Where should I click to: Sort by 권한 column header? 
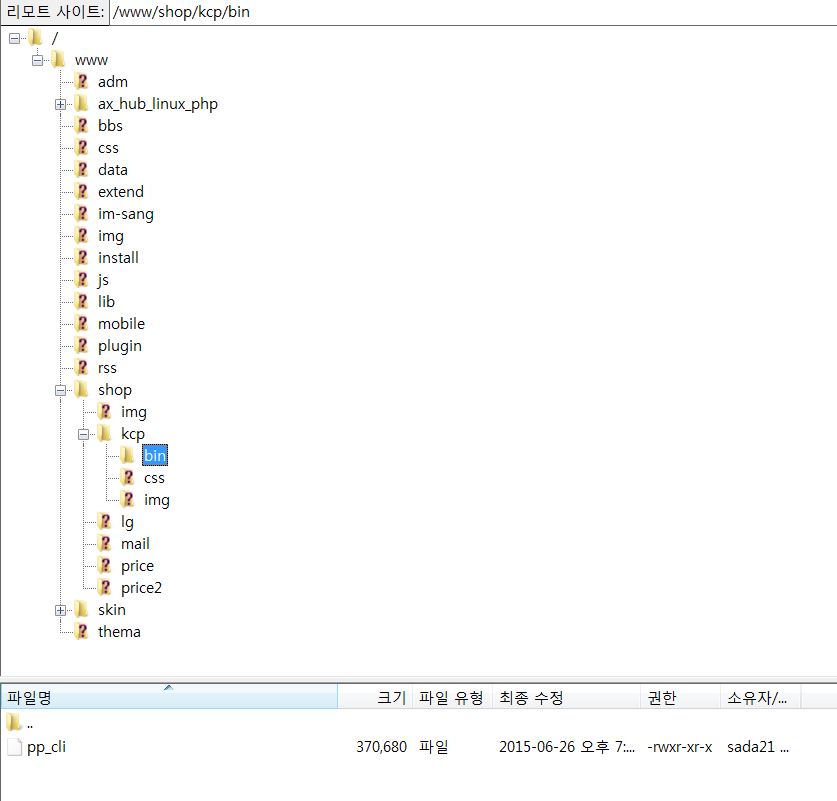681,697
